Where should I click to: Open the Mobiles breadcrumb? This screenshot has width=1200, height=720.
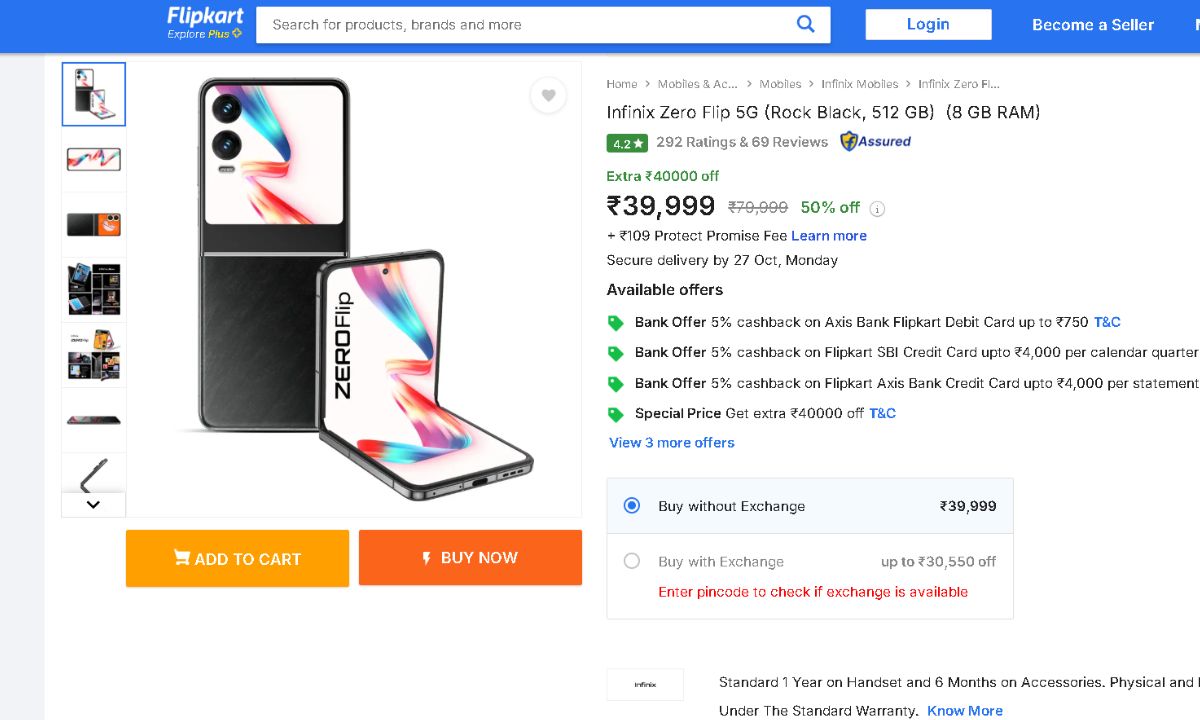coord(780,84)
